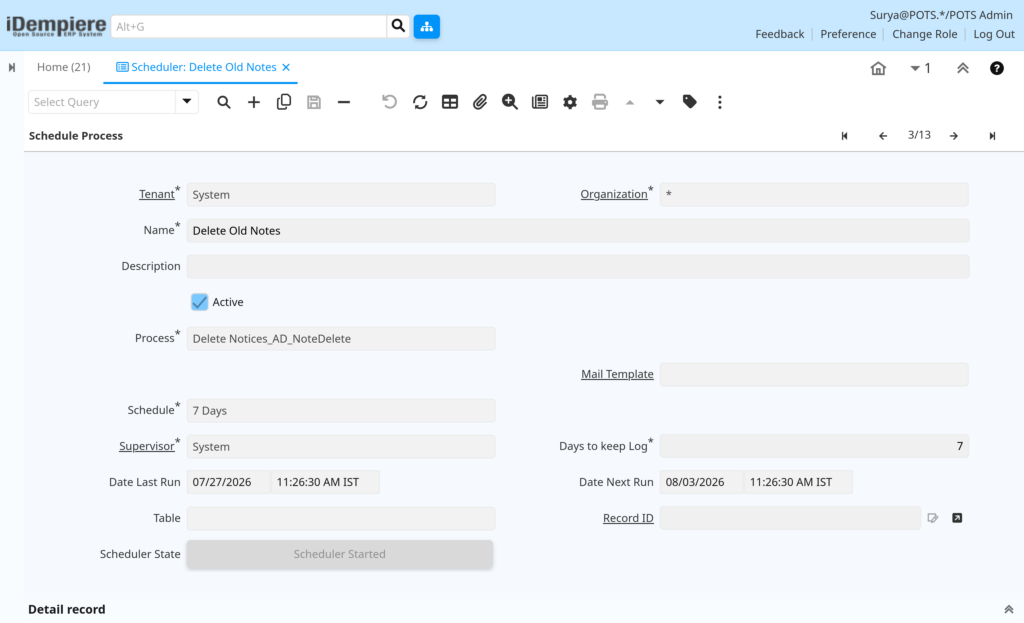Viewport: 1024px width, 623px height.
Task: Click the Process field
Action: point(341,338)
